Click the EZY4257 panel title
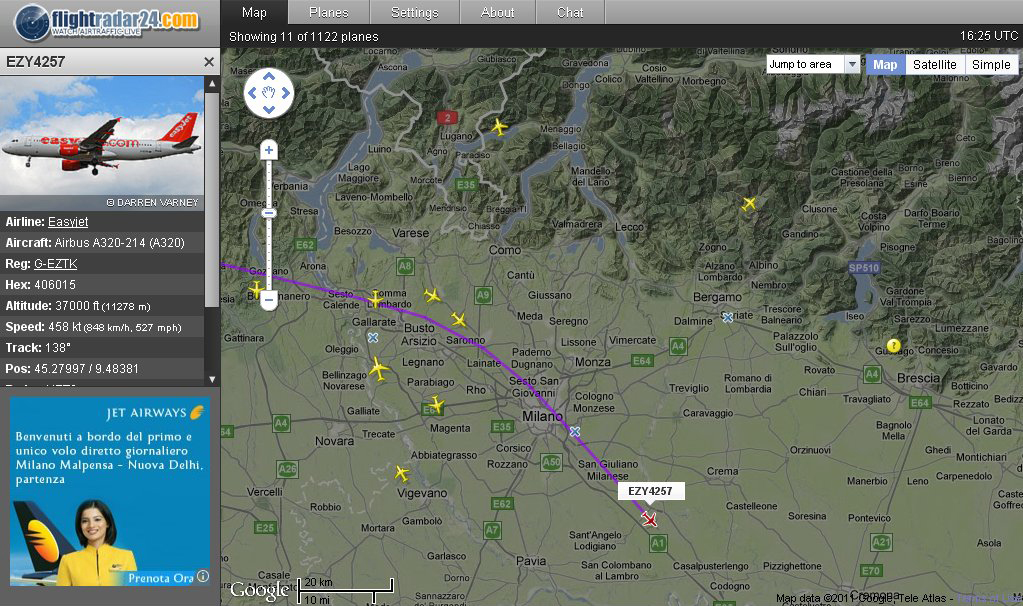 point(35,62)
